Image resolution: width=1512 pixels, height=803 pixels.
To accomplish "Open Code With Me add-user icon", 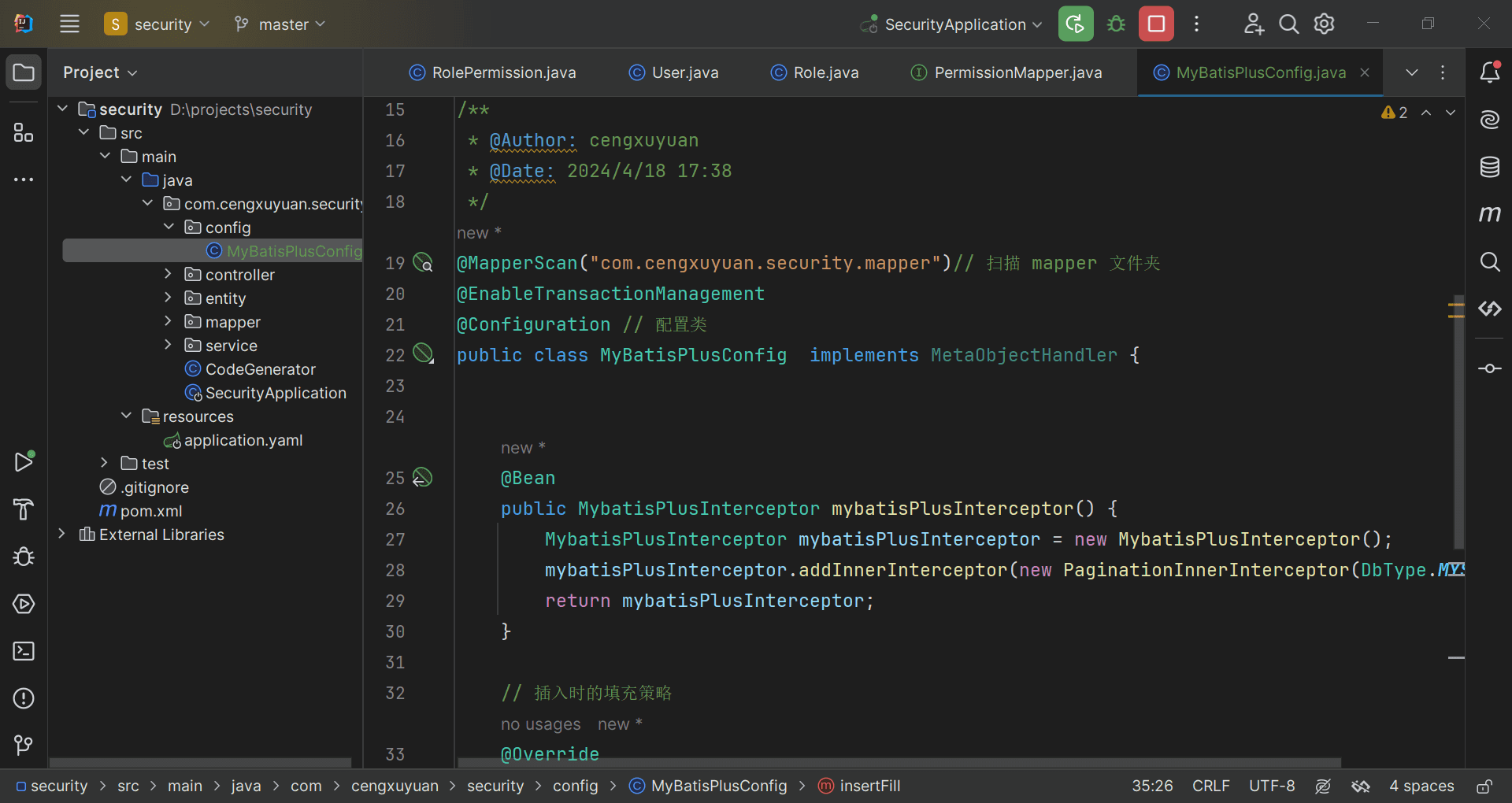I will tap(1254, 24).
